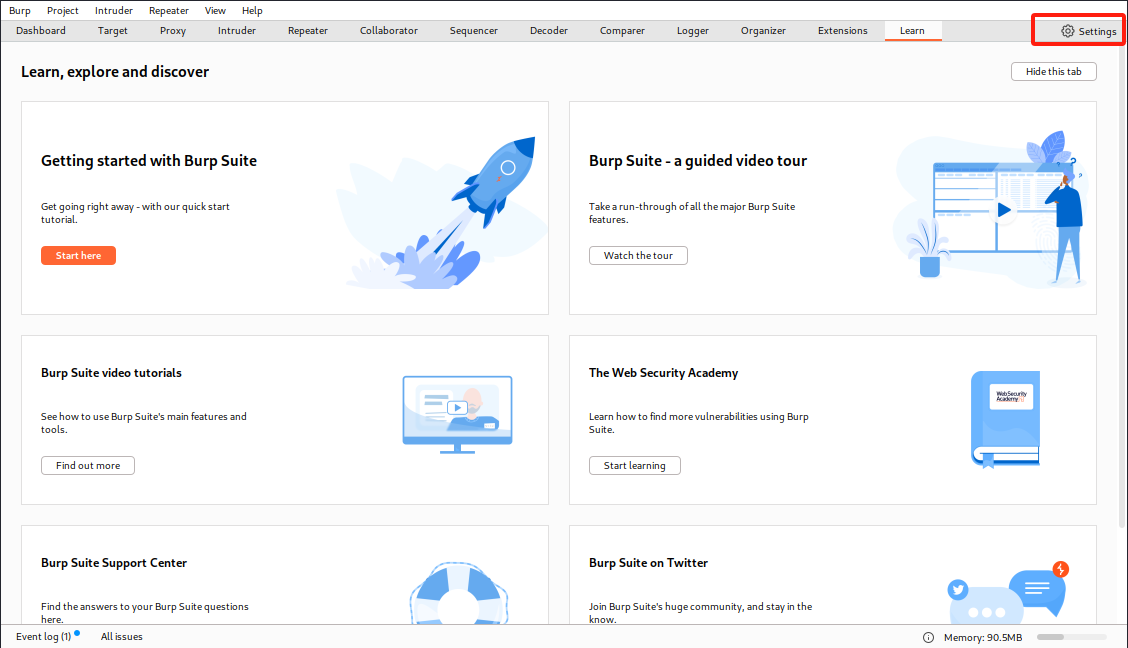Select the Learn tab
Screen dimensions: 1128x648
[x=912, y=31]
